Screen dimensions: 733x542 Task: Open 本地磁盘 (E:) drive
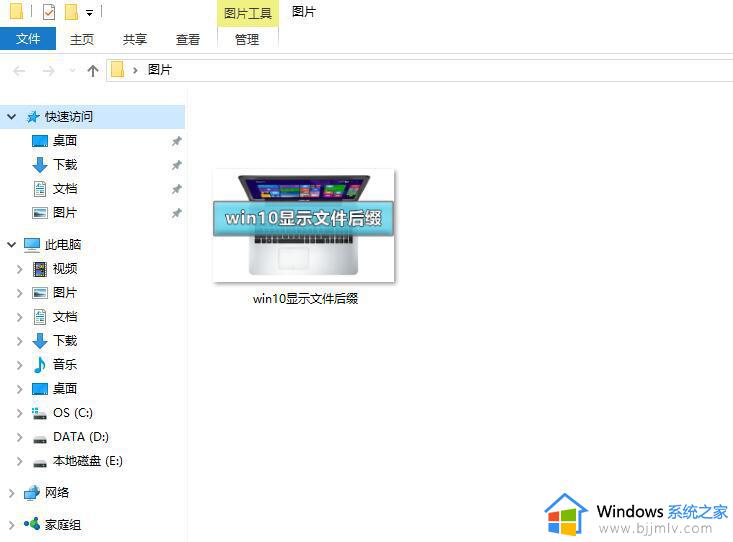[88, 461]
